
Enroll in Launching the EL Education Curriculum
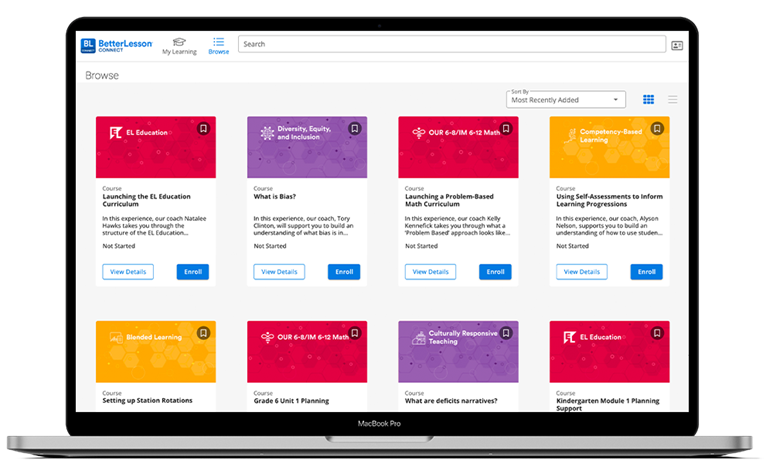(x=193, y=272)
